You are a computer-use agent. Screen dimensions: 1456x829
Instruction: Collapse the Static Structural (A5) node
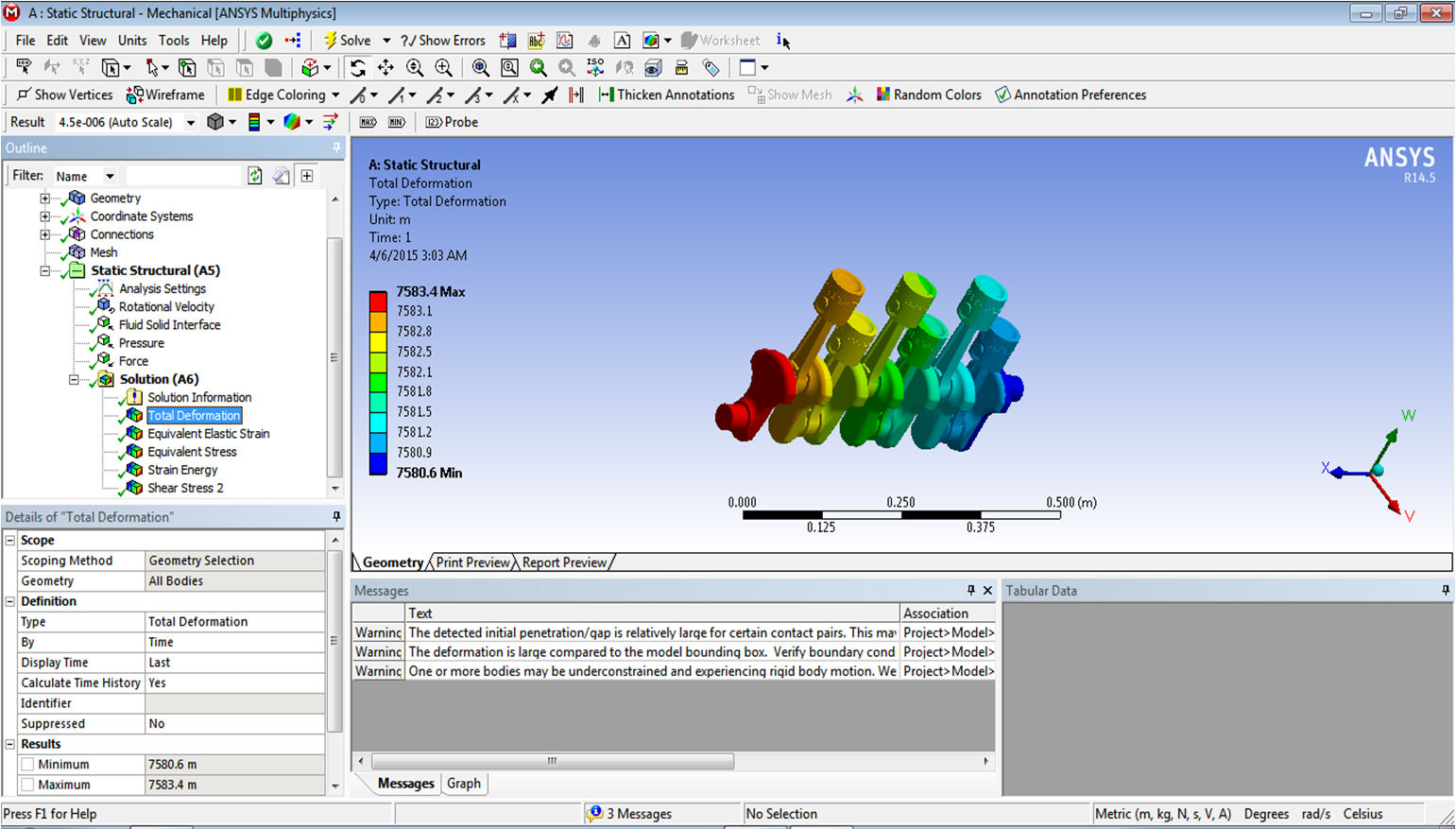point(44,270)
